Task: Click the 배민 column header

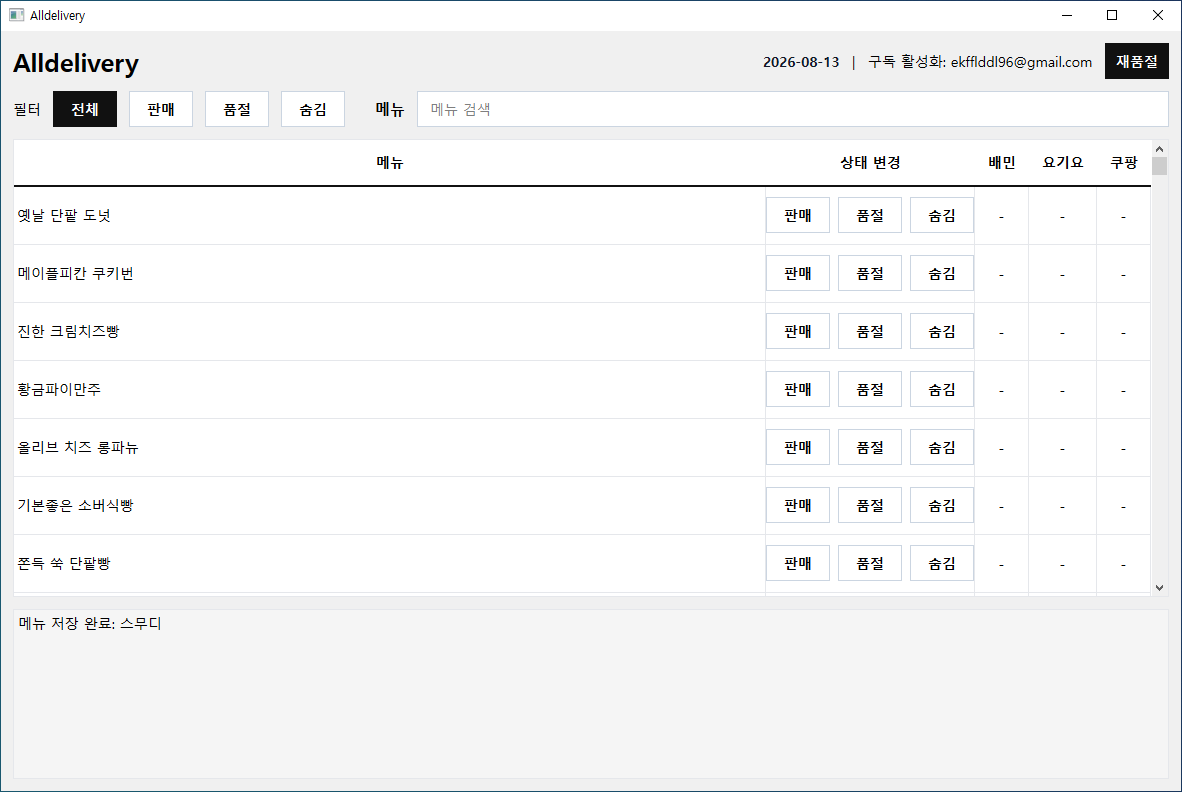Action: pos(1002,163)
